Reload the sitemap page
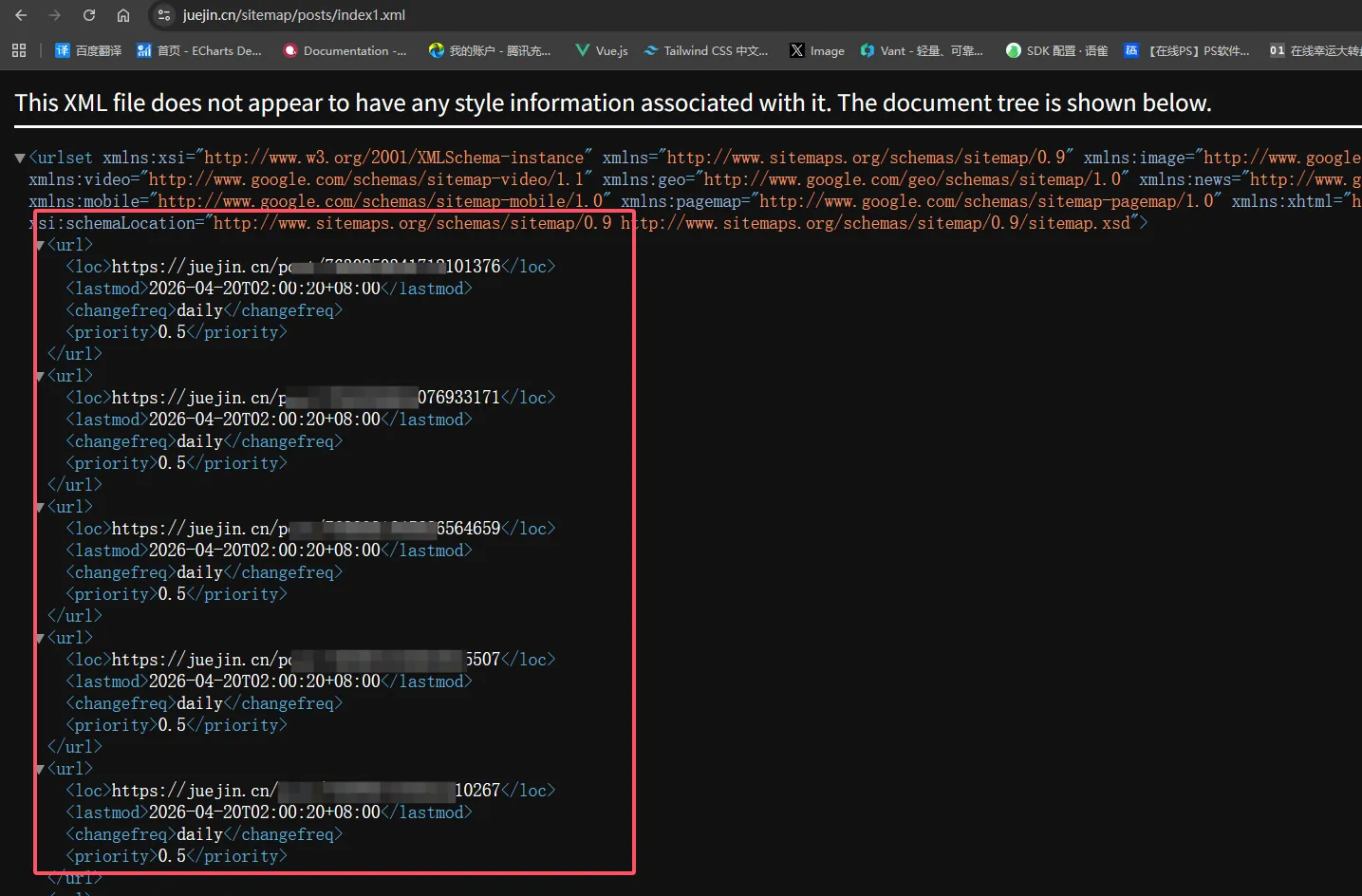The image size is (1362, 896). [x=89, y=15]
